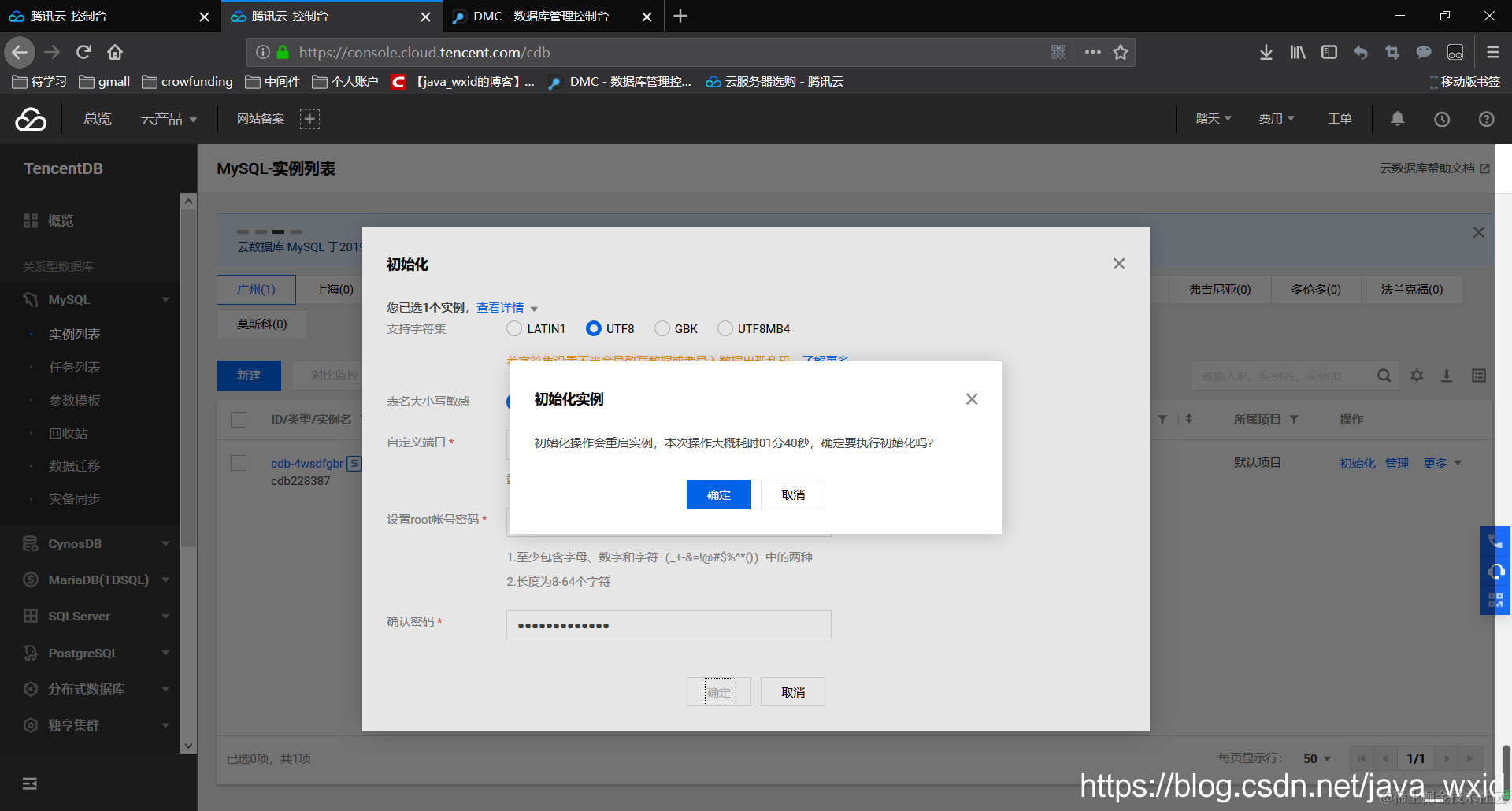Expand the PostgreSQL sidebar section
The width and height of the screenshot is (1512, 811).
[x=165, y=653]
